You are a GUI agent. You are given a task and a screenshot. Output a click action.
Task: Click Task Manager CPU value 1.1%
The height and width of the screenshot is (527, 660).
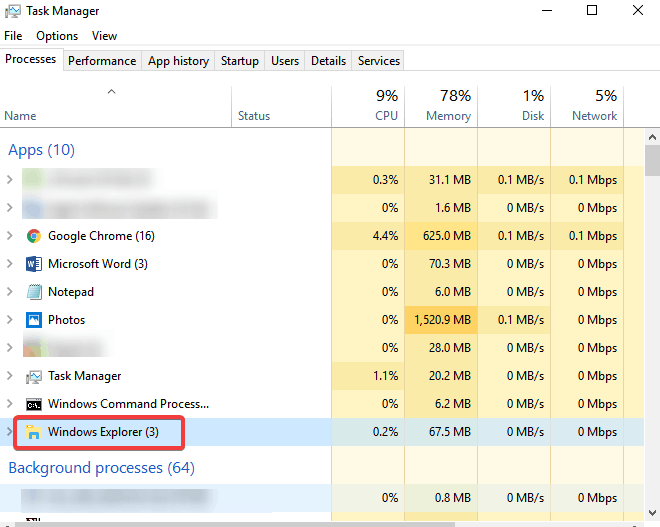pos(386,376)
